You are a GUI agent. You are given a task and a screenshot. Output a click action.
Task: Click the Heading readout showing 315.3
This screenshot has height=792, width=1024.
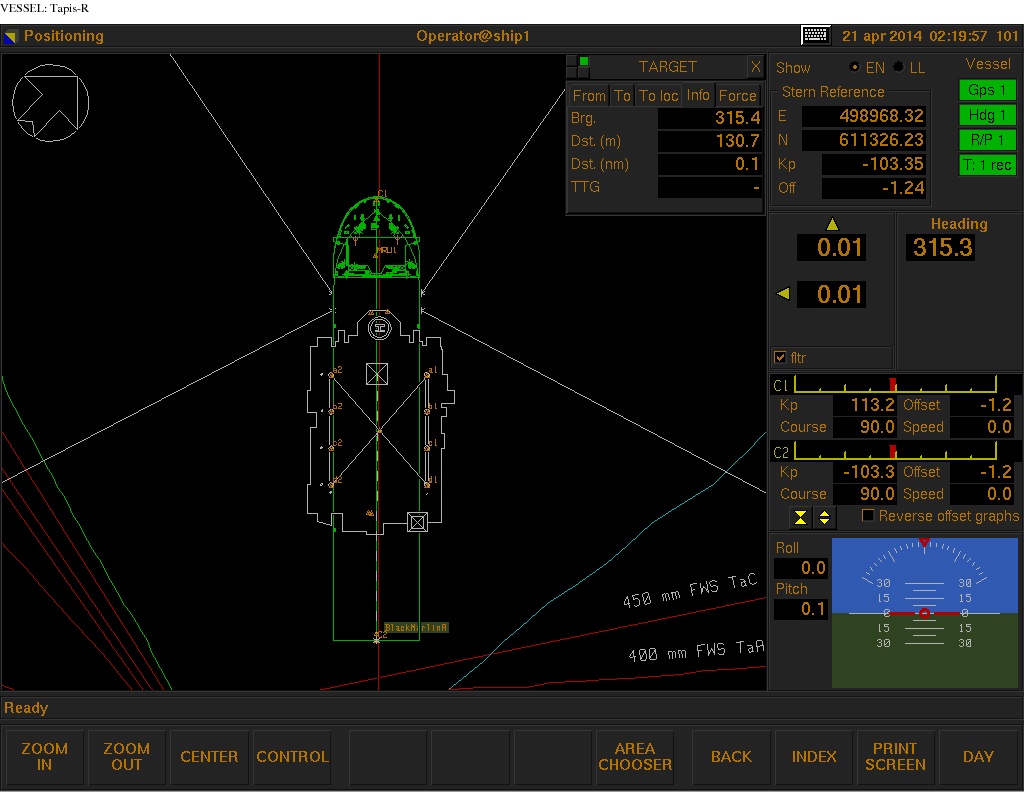(x=939, y=247)
